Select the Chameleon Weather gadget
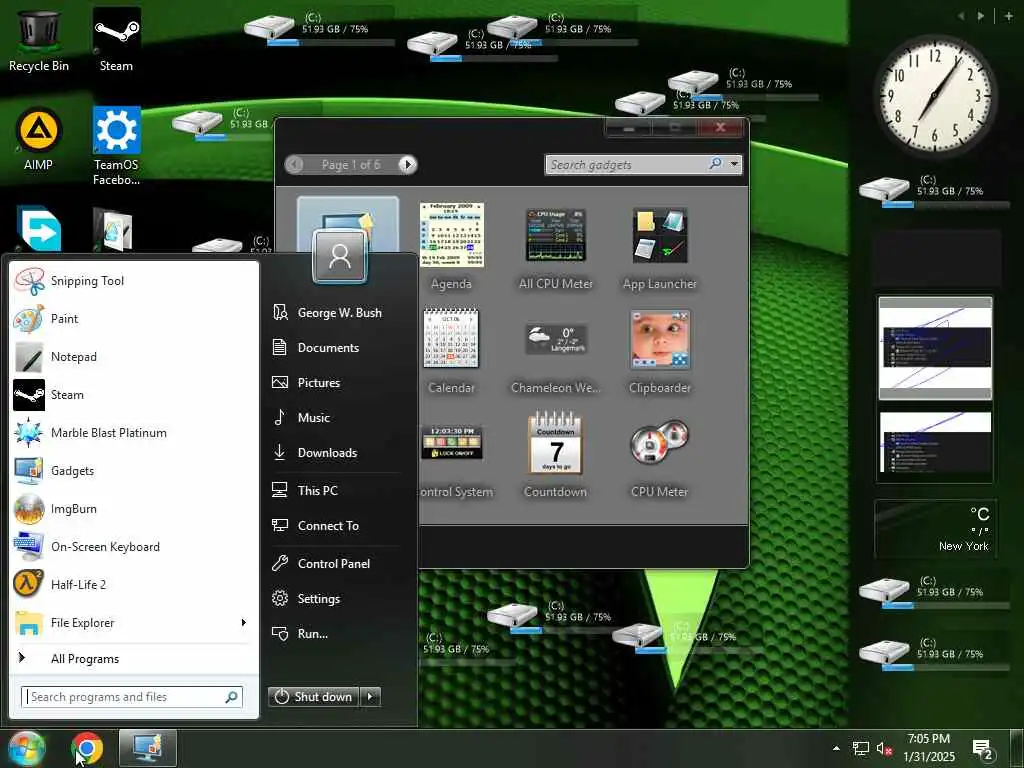The image size is (1024, 768). click(x=556, y=356)
